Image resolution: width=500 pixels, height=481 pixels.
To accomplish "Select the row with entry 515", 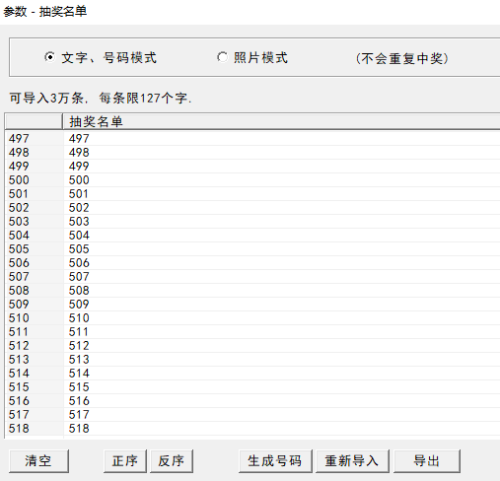I will tap(252, 387).
